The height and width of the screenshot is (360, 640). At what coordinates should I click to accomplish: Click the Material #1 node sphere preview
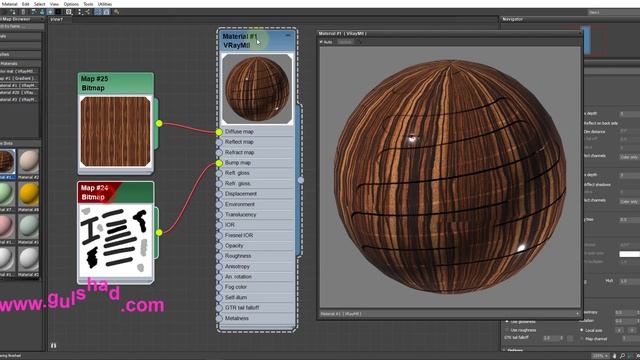257,89
